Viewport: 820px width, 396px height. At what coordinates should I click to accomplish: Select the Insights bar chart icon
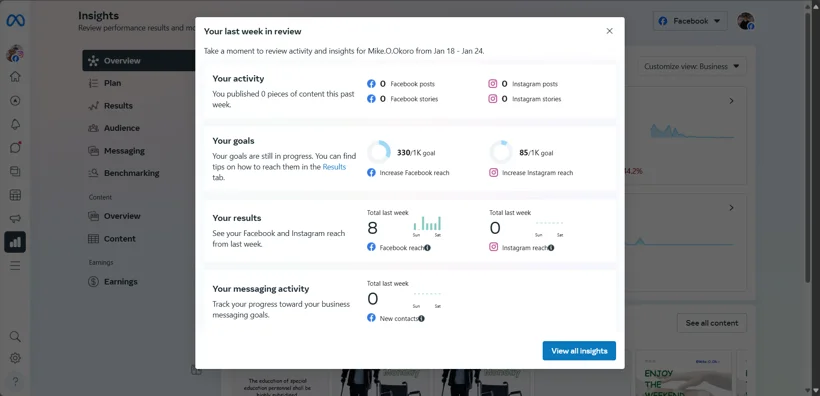pyautogui.click(x=15, y=242)
